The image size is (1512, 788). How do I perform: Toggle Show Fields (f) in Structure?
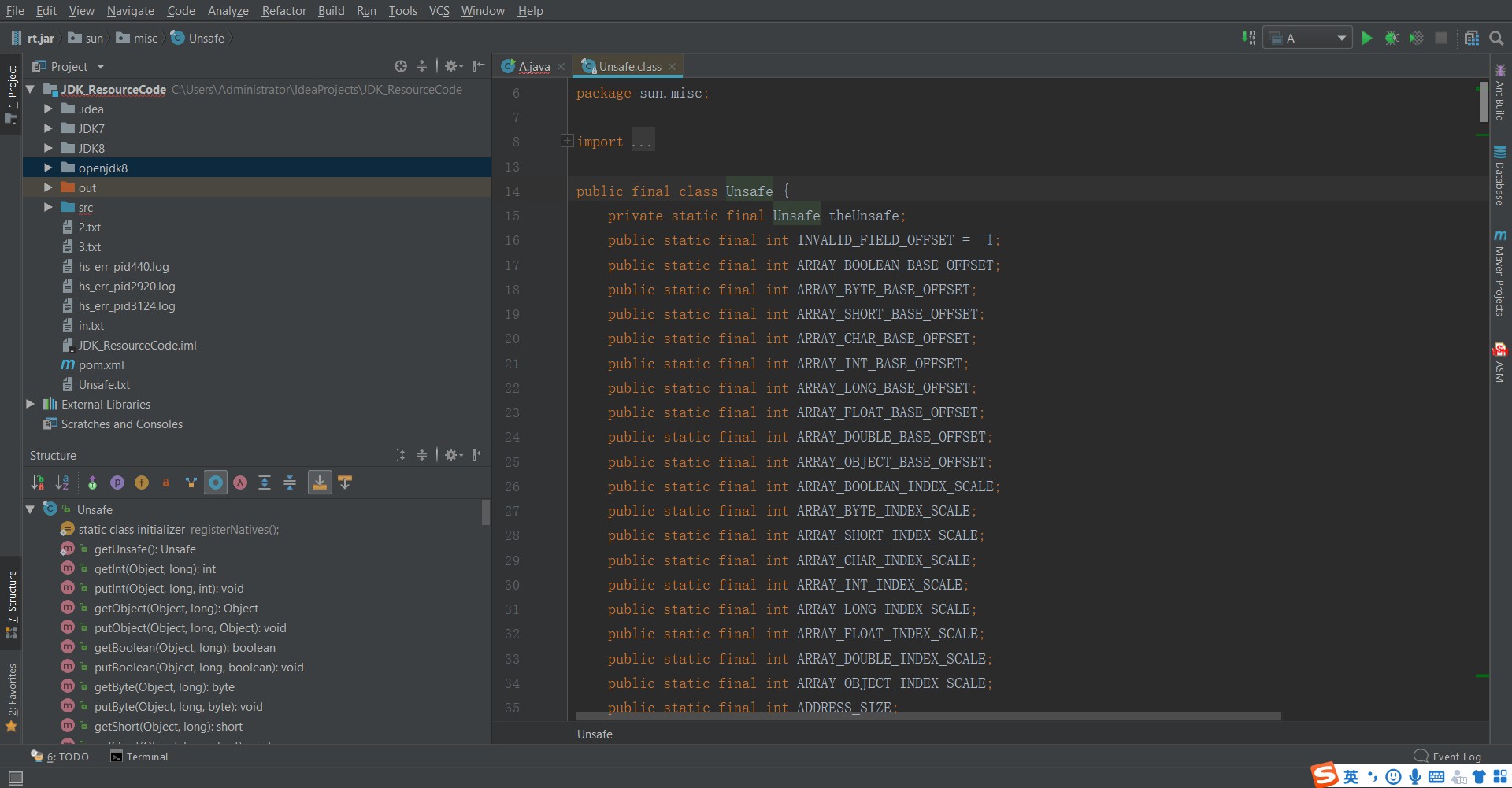click(142, 483)
